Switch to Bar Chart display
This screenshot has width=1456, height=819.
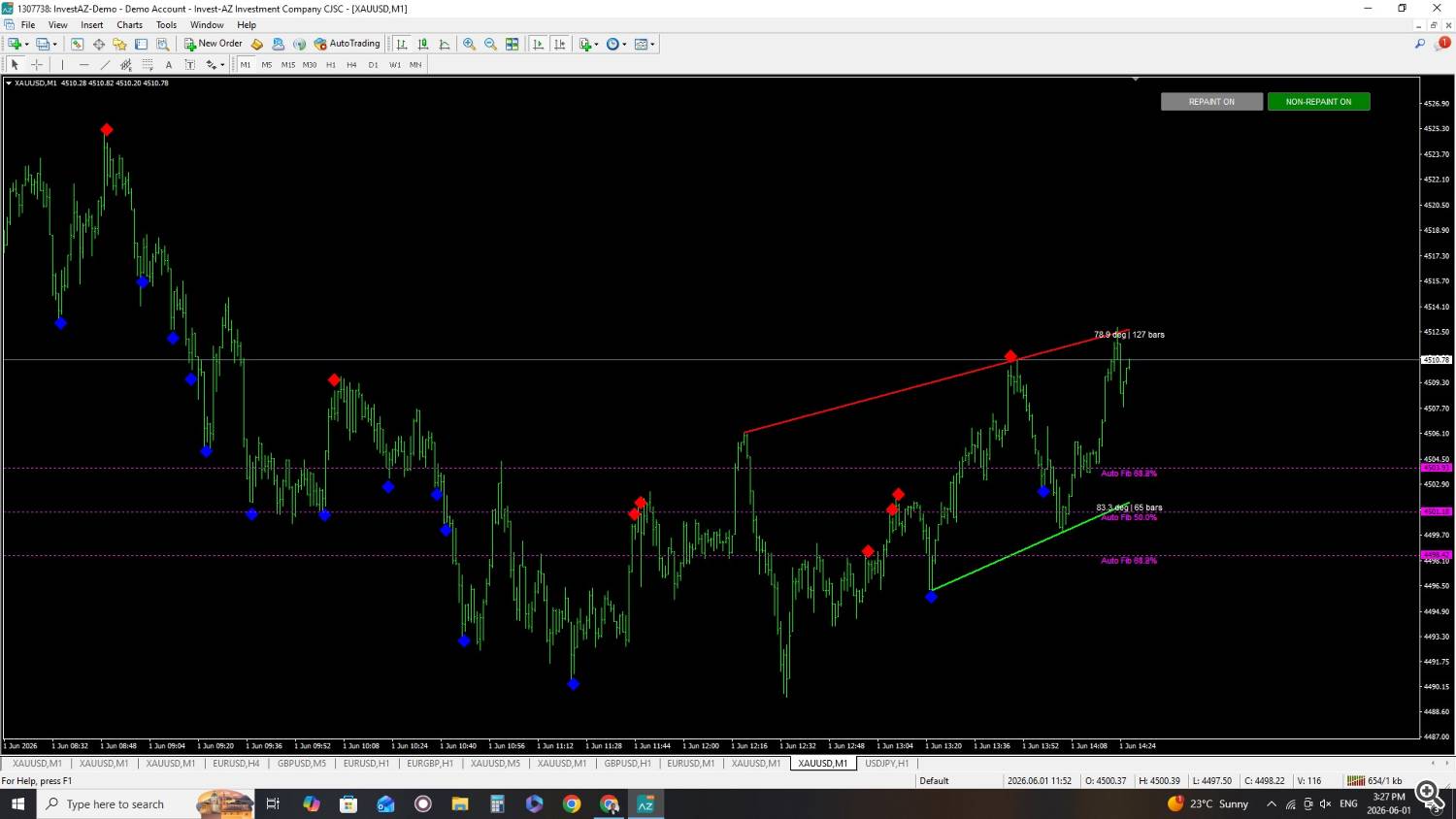(x=402, y=44)
